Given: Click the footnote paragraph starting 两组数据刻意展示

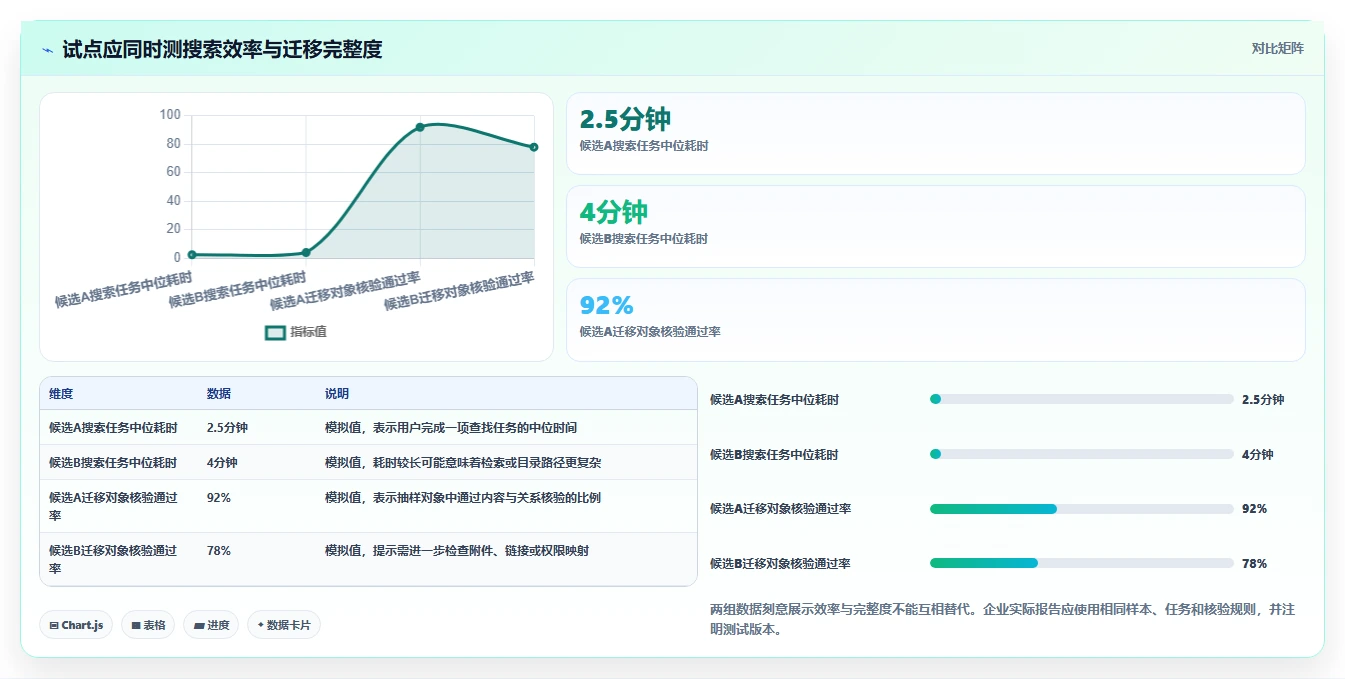Looking at the screenshot, I should coord(1002,620).
